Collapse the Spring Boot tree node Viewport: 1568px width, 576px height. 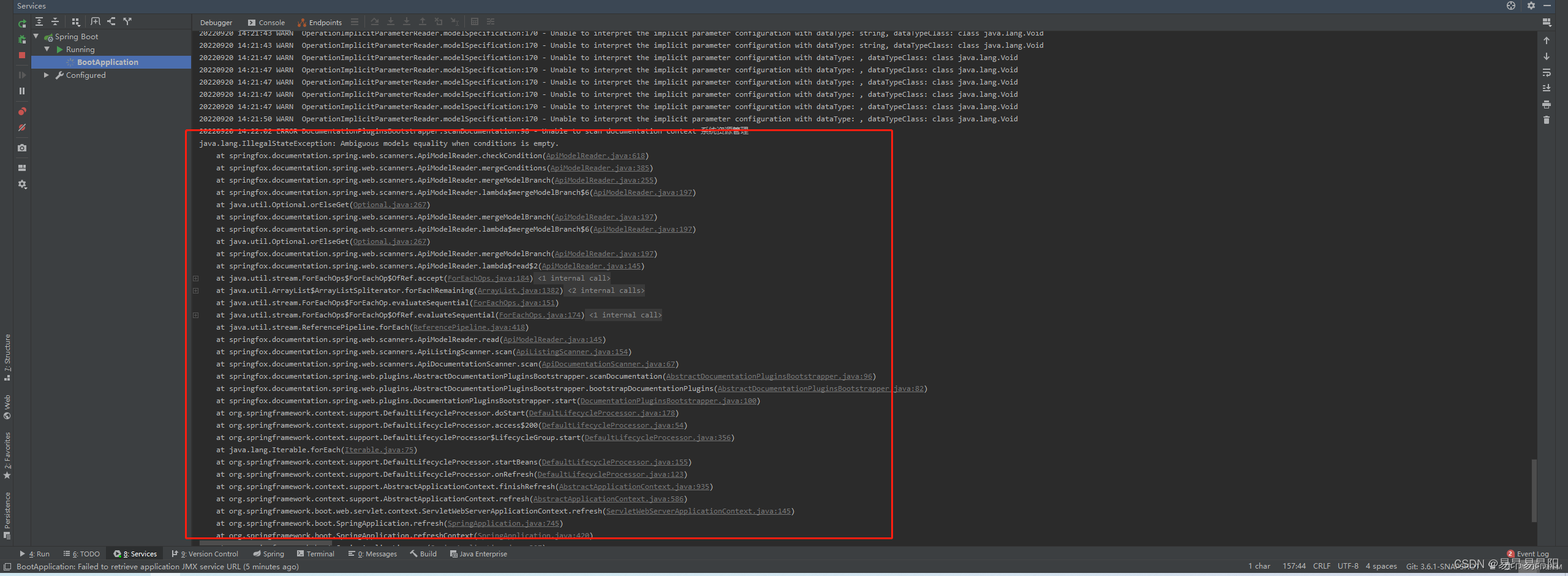[36, 37]
